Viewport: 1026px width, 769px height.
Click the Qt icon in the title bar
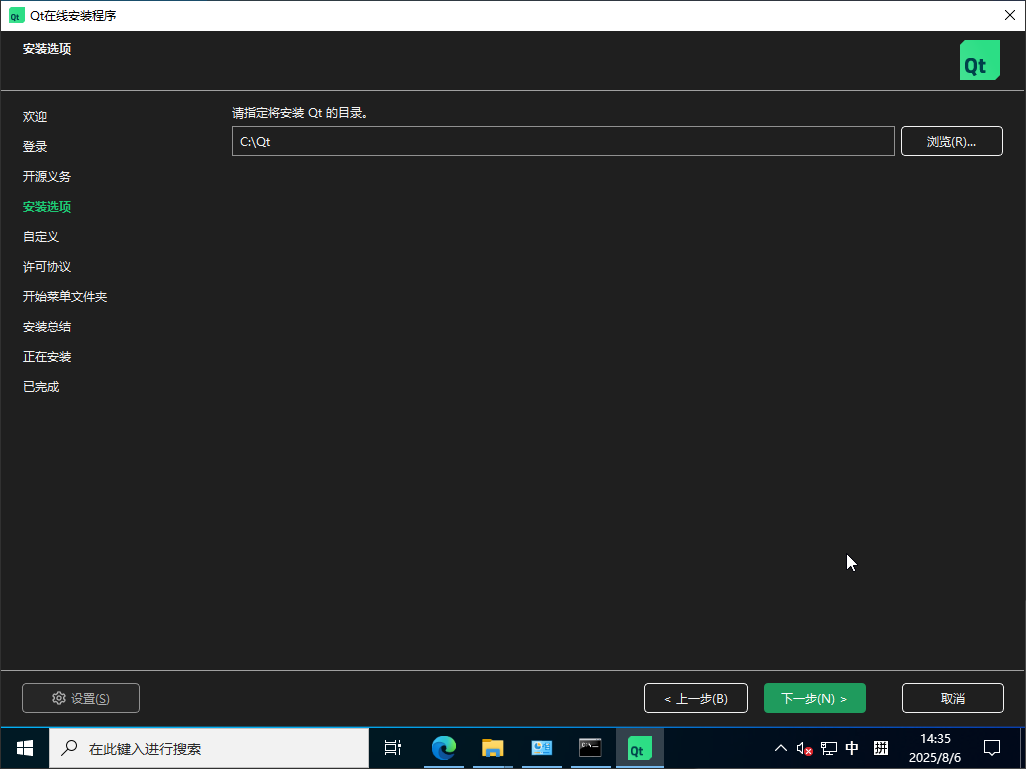point(16,16)
